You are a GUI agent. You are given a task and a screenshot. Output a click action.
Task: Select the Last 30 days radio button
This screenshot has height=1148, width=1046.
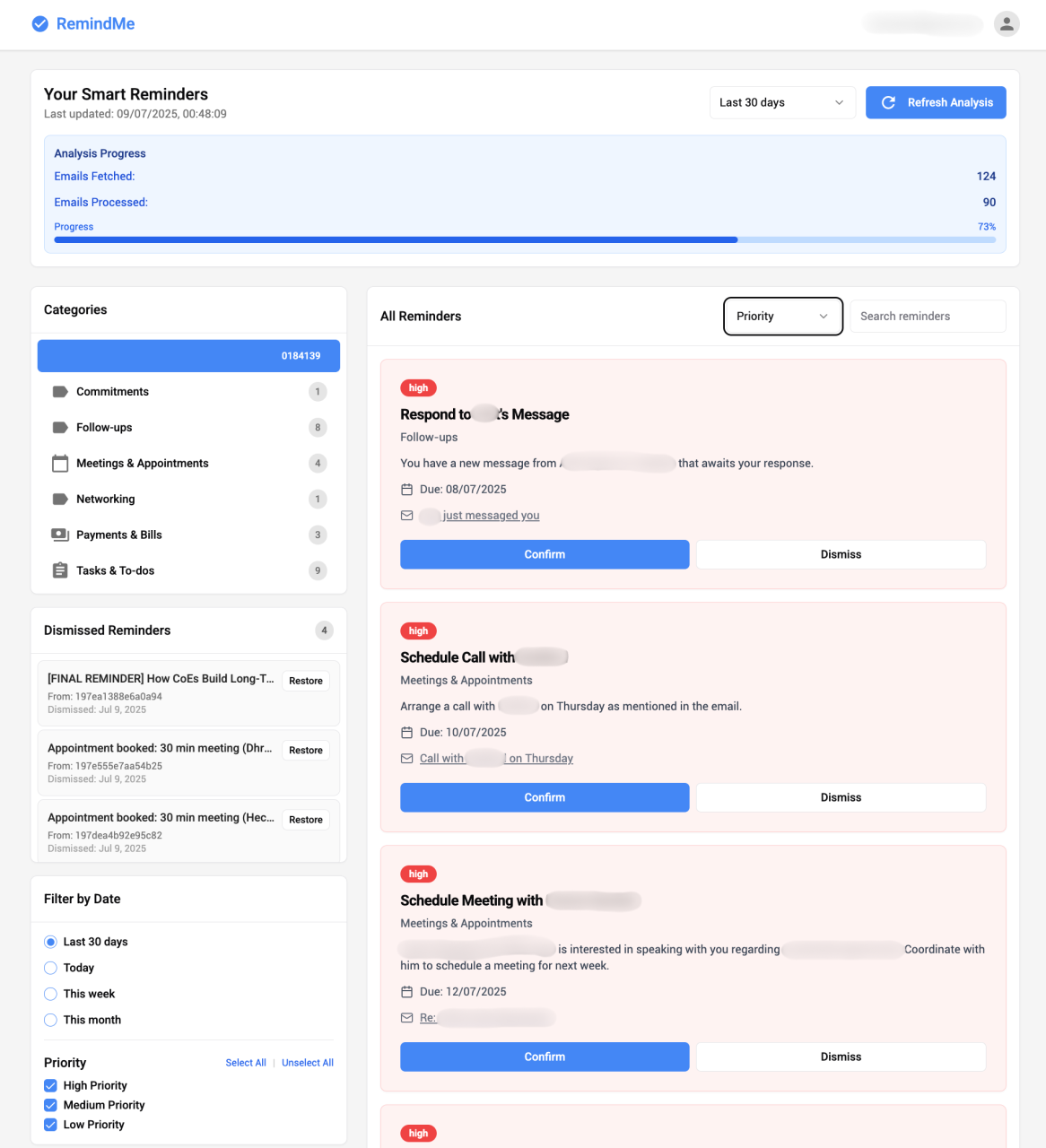click(50, 942)
